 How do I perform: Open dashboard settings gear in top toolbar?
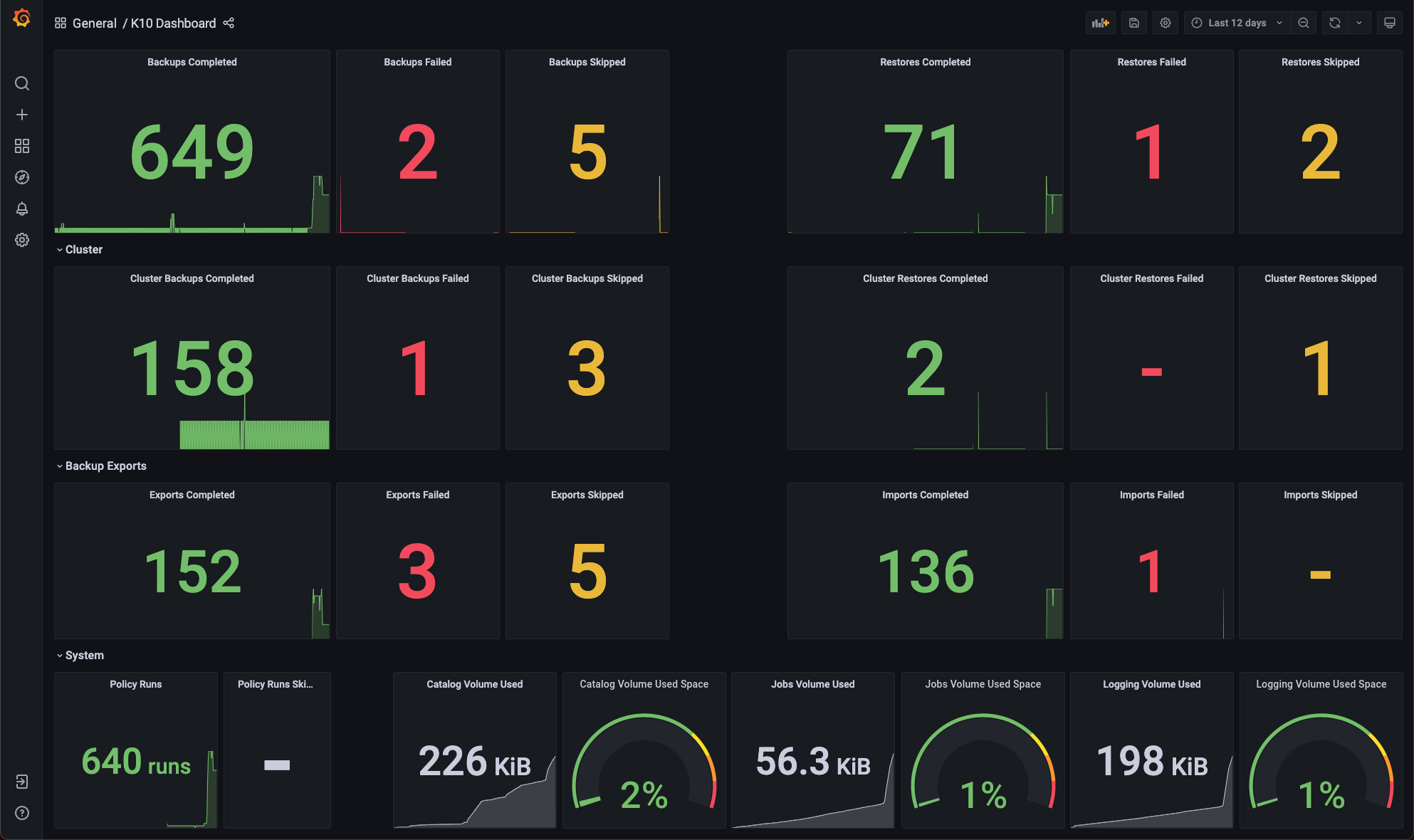1165,22
